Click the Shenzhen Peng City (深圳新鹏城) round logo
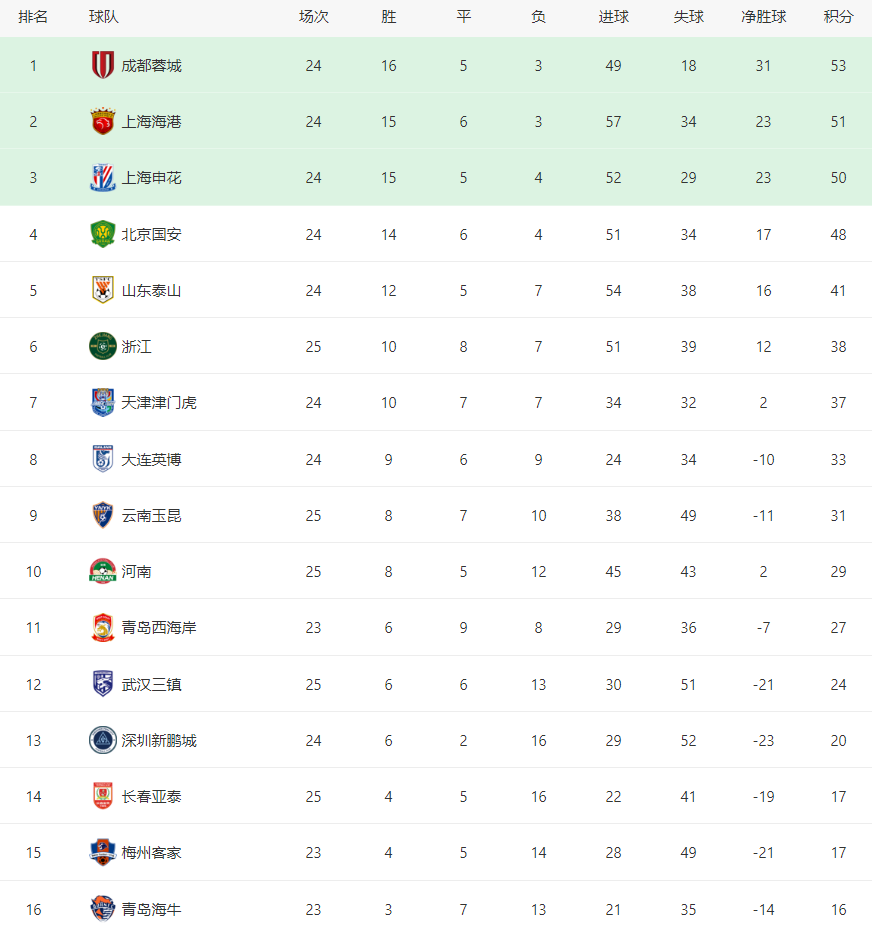 (x=103, y=741)
